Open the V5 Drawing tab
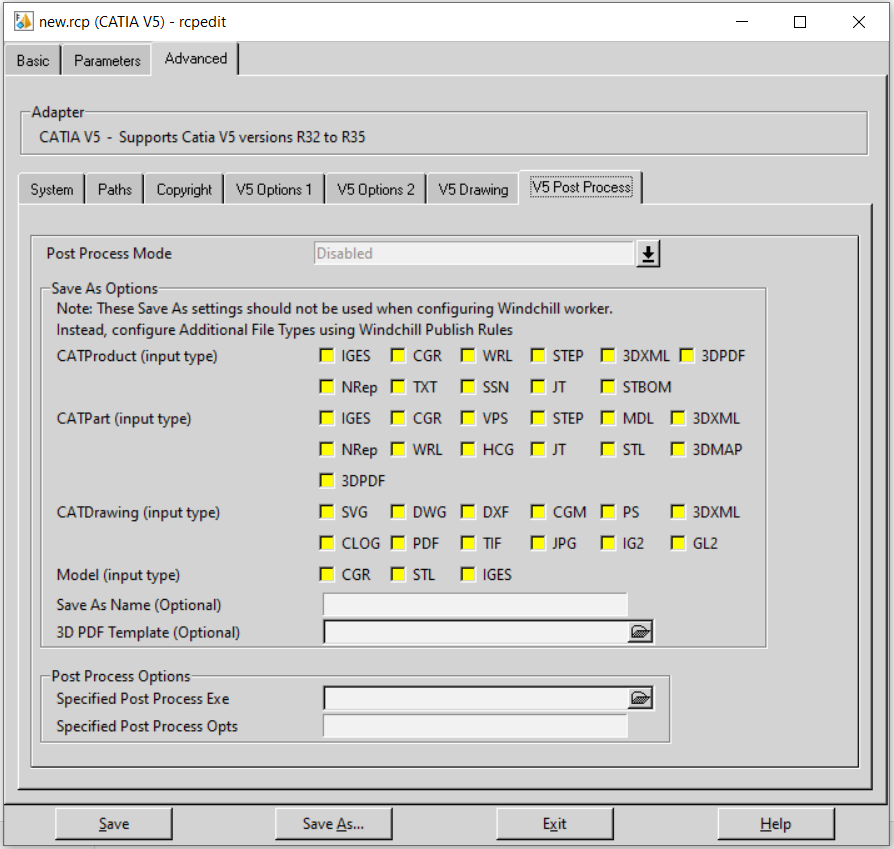The width and height of the screenshot is (894, 849). click(473, 189)
